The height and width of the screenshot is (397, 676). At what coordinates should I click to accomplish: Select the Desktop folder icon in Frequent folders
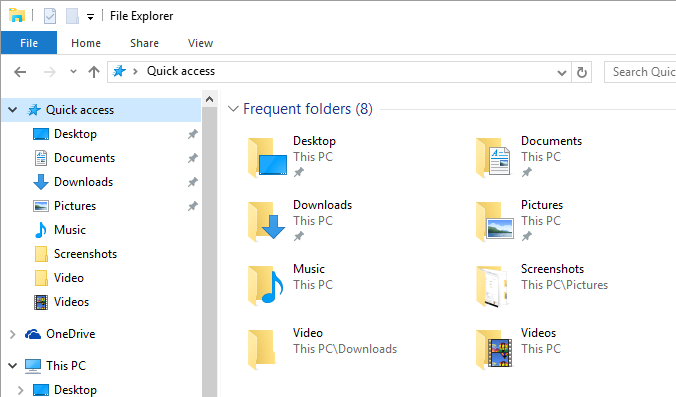tap(267, 157)
